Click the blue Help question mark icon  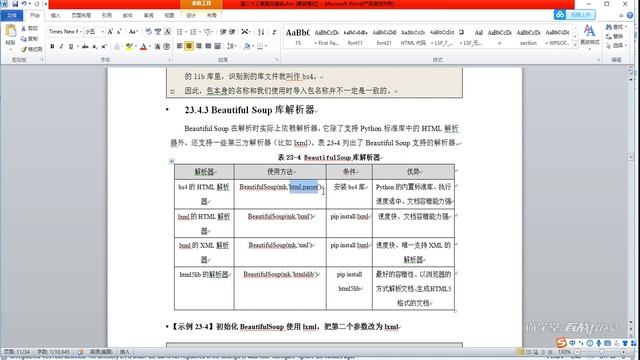630,15
